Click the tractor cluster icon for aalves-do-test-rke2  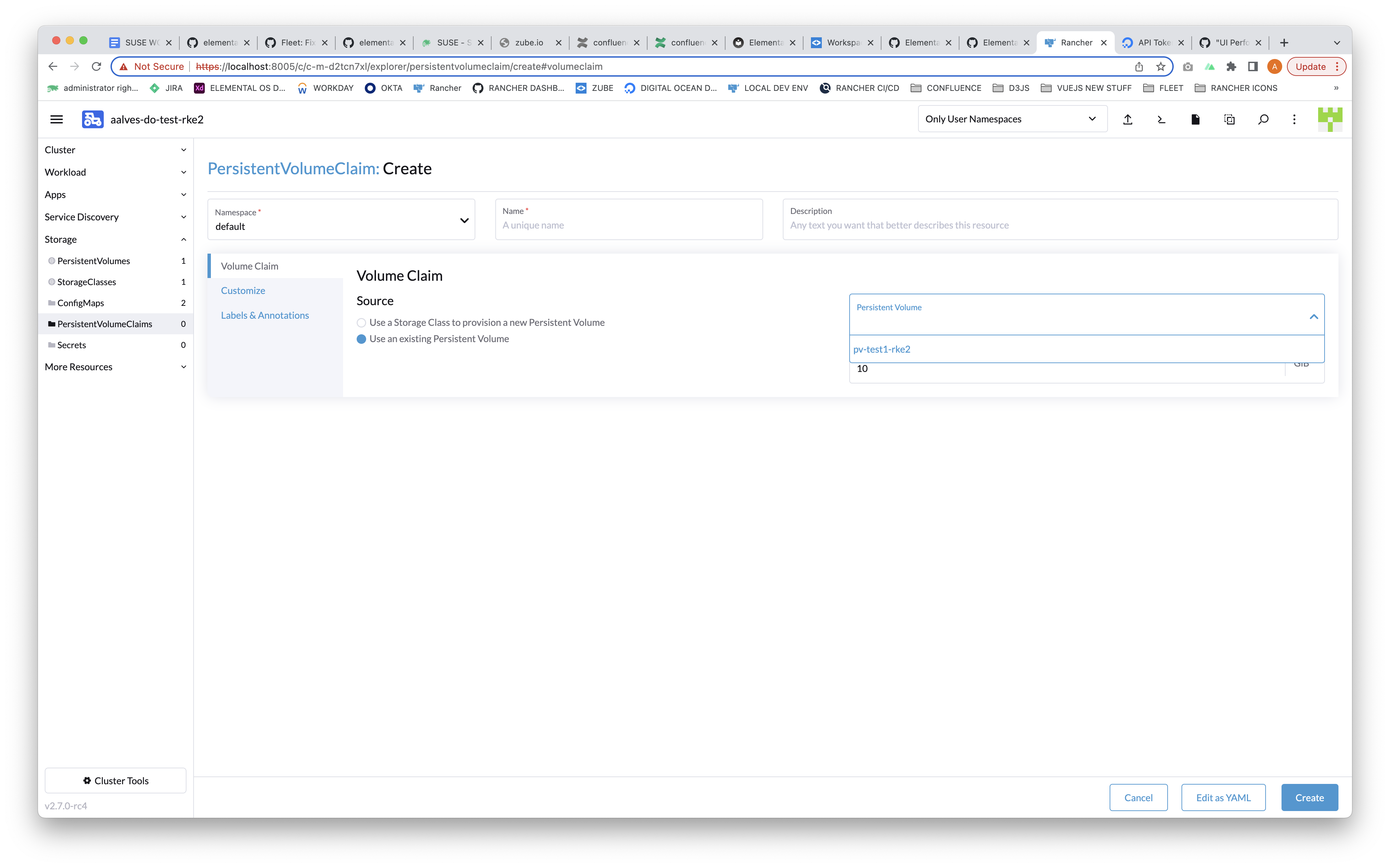(93, 119)
